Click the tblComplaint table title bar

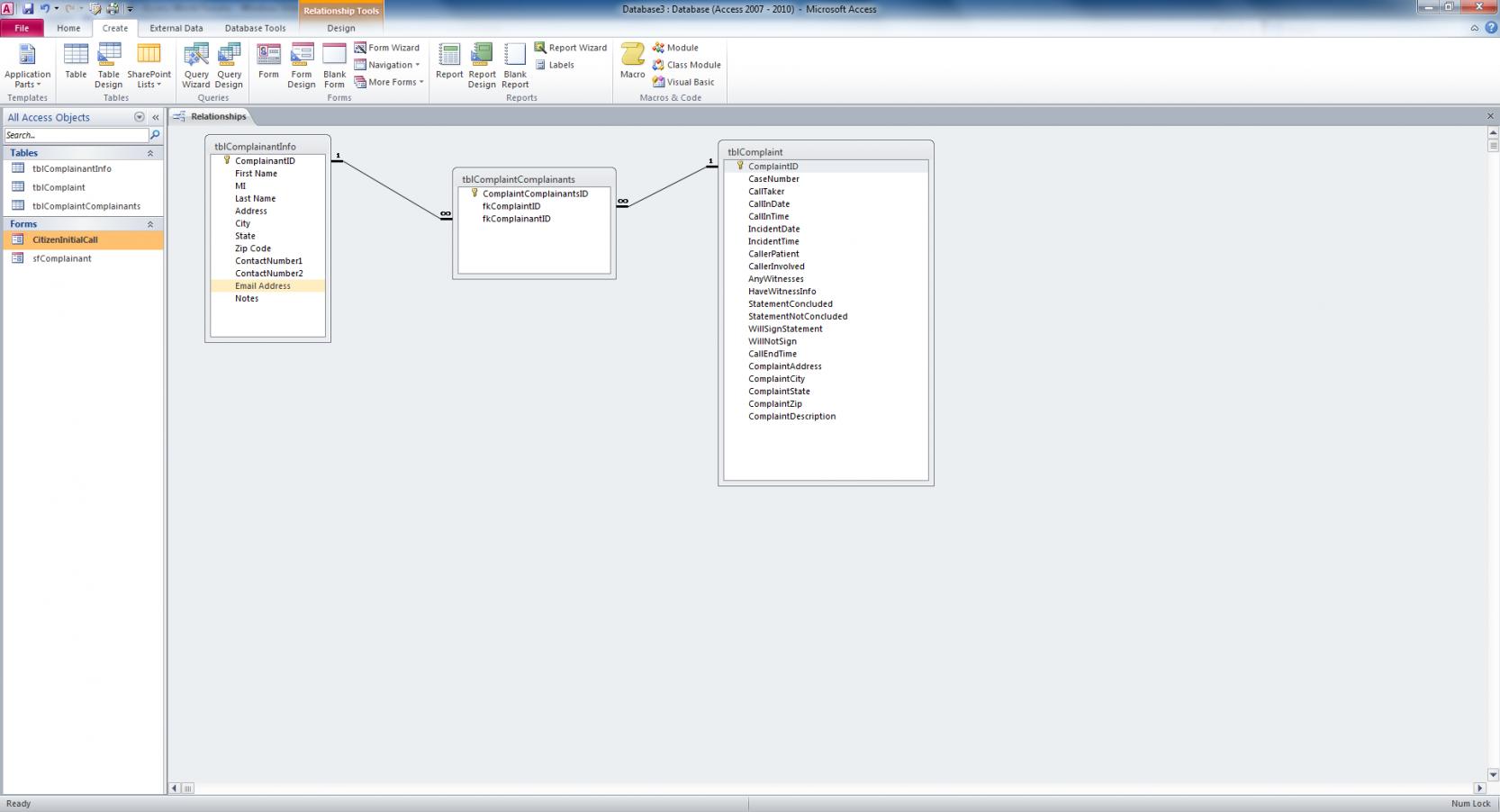click(x=826, y=151)
